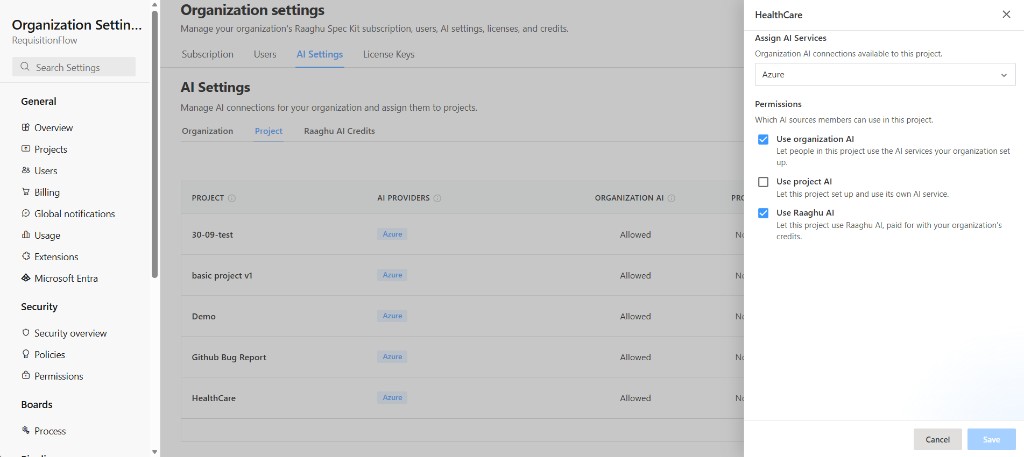
Task: Click the Overview icon in sidebar
Action: [x=25, y=127]
